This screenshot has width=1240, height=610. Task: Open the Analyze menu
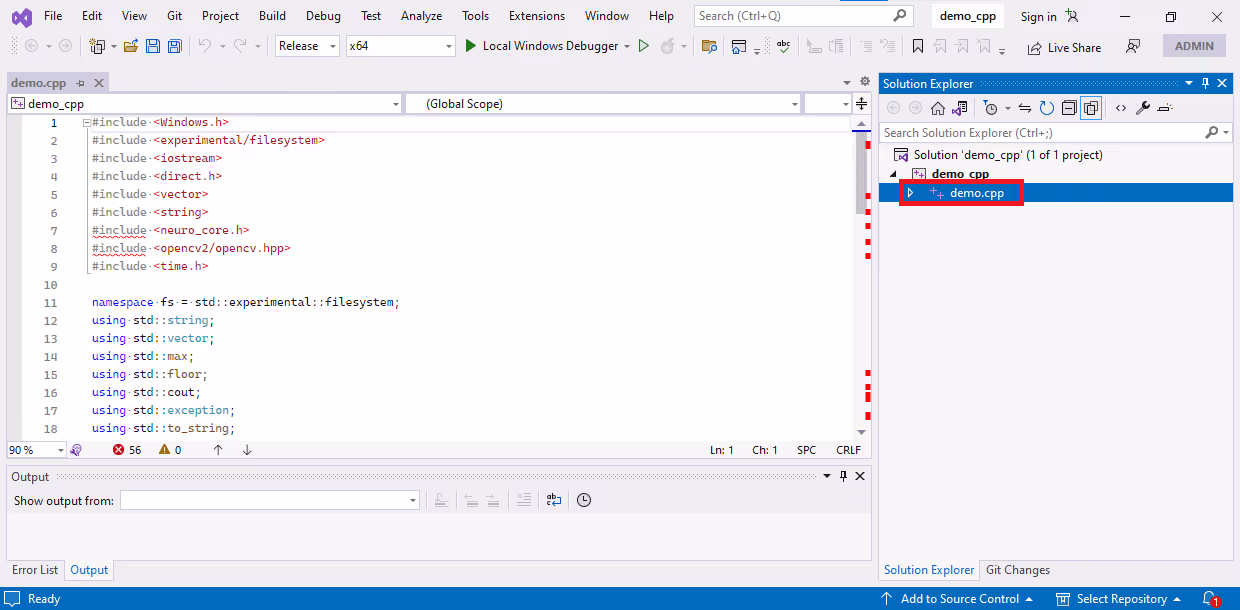click(421, 16)
